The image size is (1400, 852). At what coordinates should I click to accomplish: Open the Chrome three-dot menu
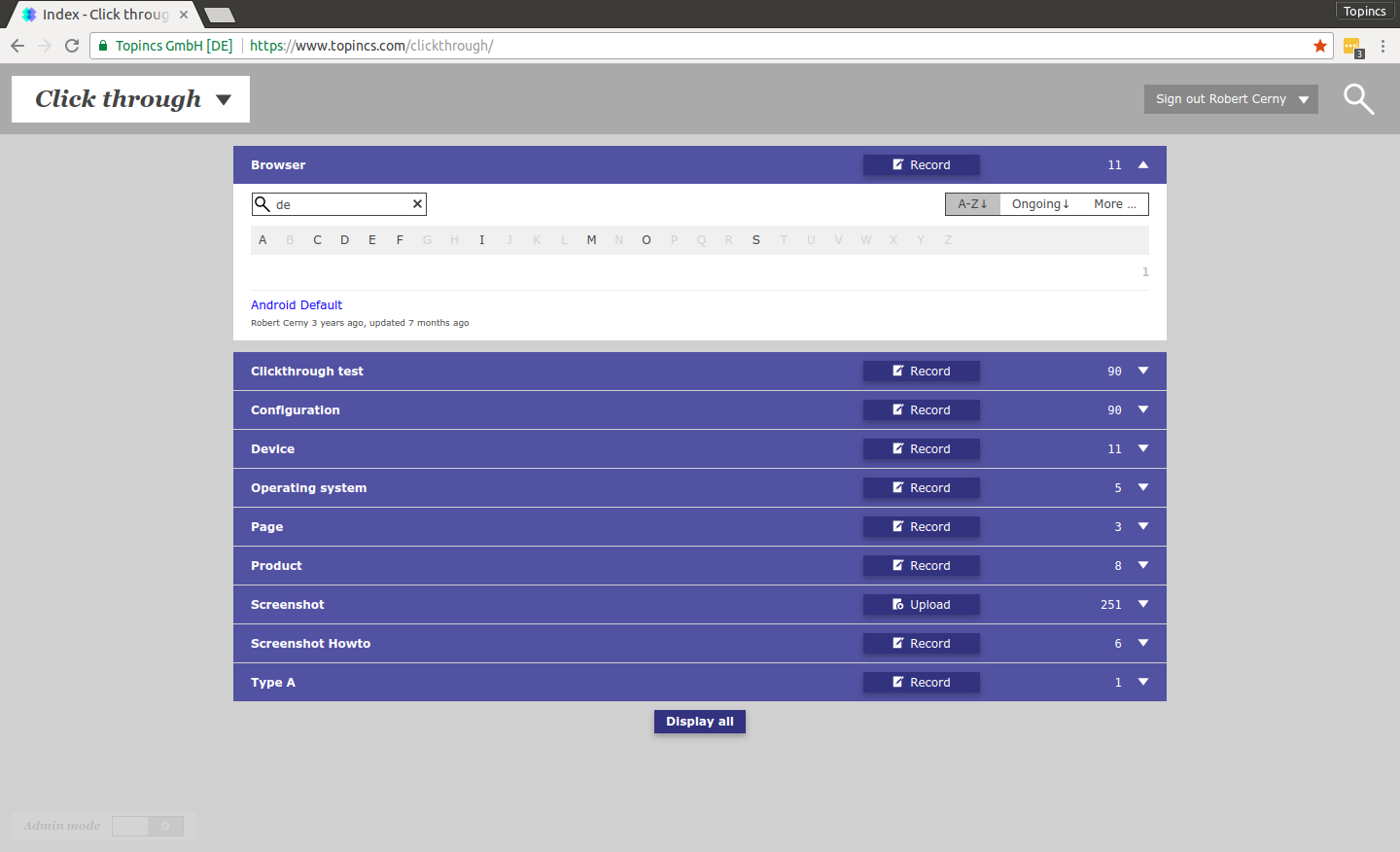coord(1382,46)
